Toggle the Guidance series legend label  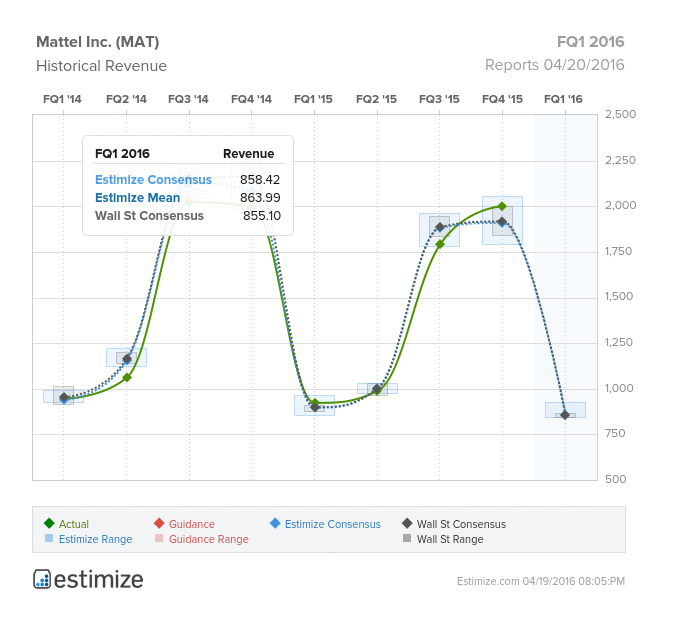(192, 524)
